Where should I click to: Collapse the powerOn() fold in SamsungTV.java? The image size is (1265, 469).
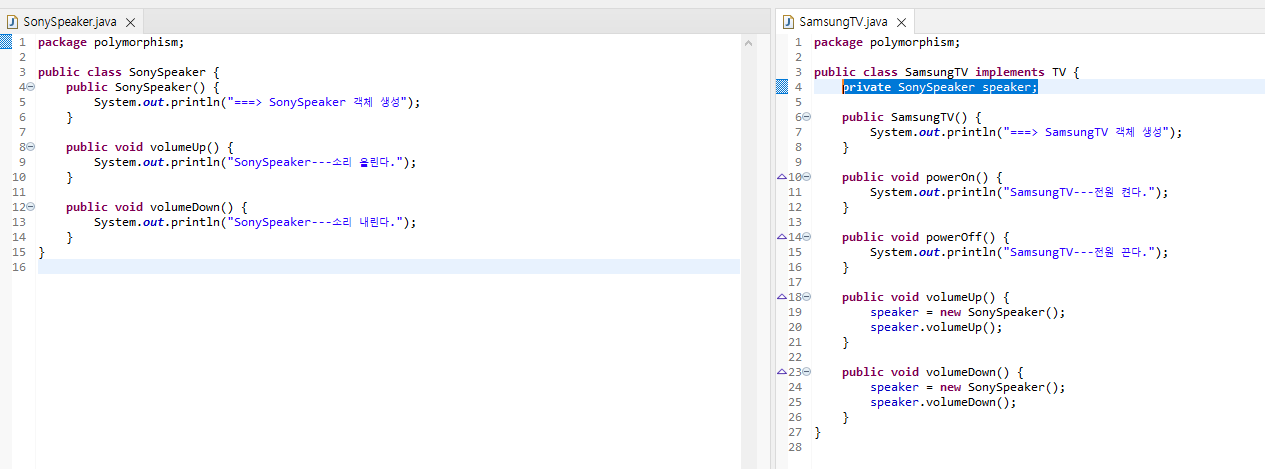pyautogui.click(x=807, y=177)
